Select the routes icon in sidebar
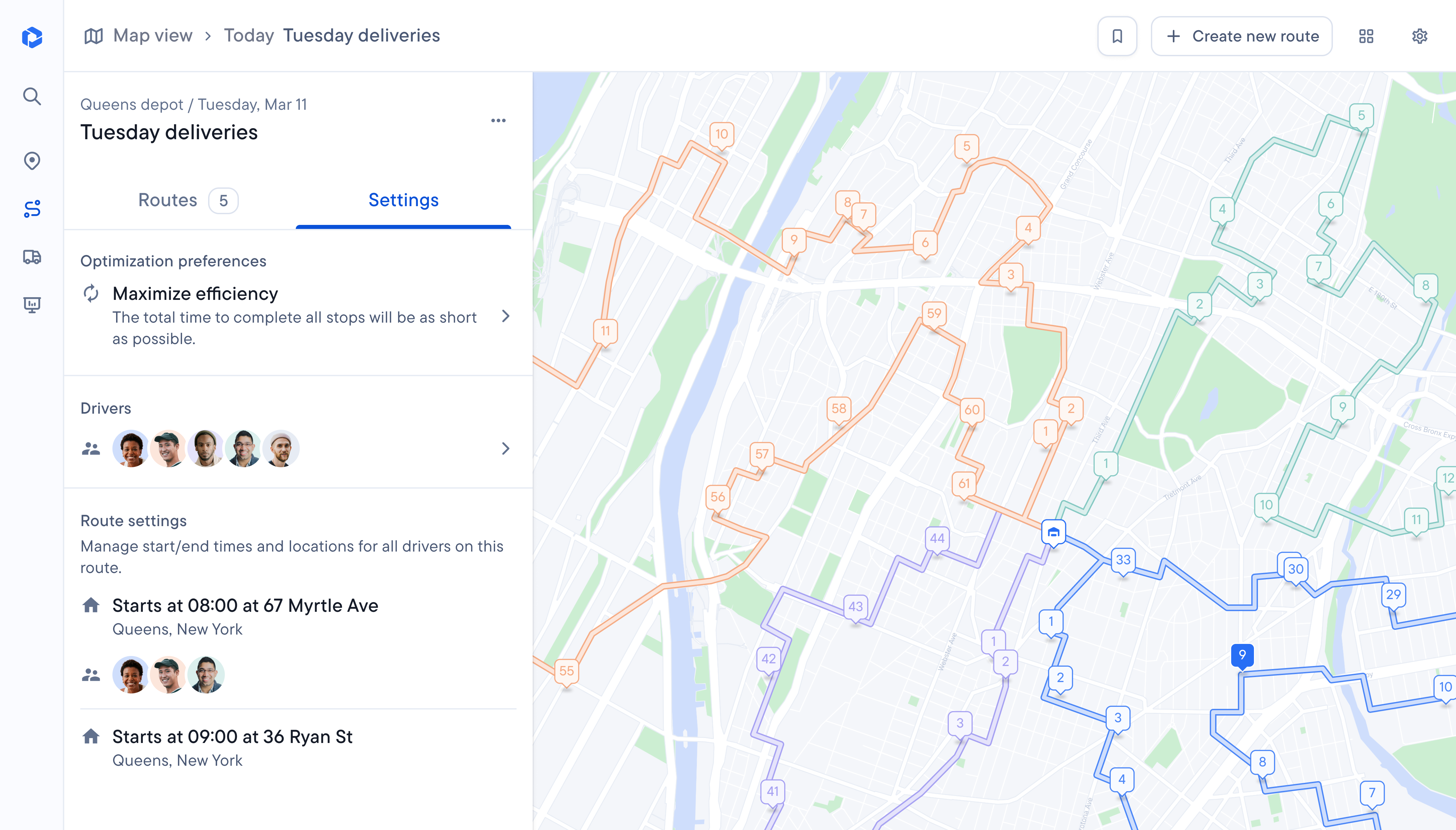This screenshot has height=830, width=1456. pyautogui.click(x=32, y=209)
